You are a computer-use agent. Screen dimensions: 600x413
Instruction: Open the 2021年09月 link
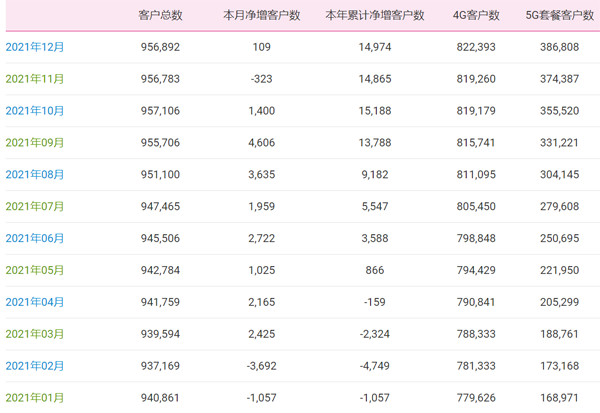click(34, 143)
